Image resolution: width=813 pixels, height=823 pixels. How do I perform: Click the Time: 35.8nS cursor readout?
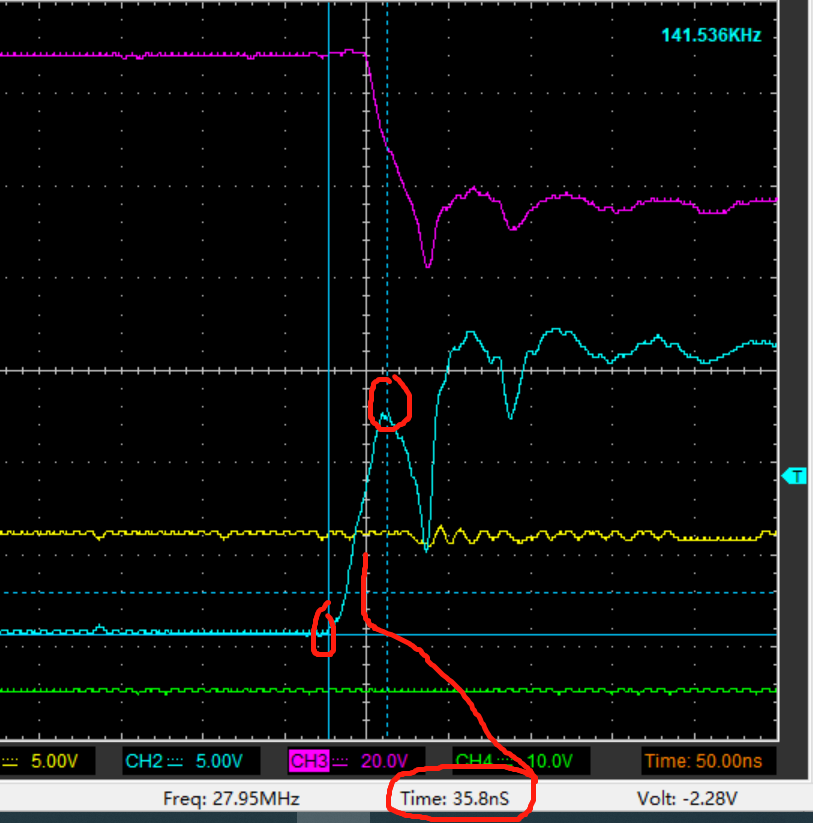[455, 798]
